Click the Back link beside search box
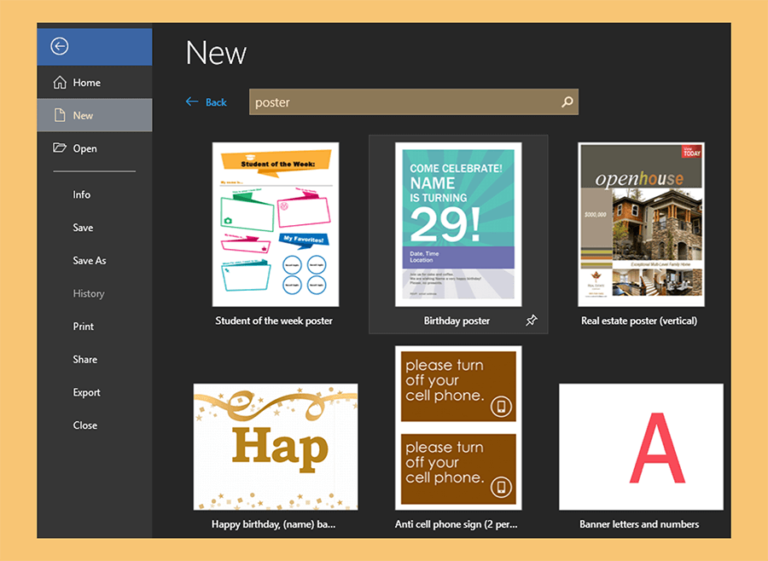 click(206, 102)
